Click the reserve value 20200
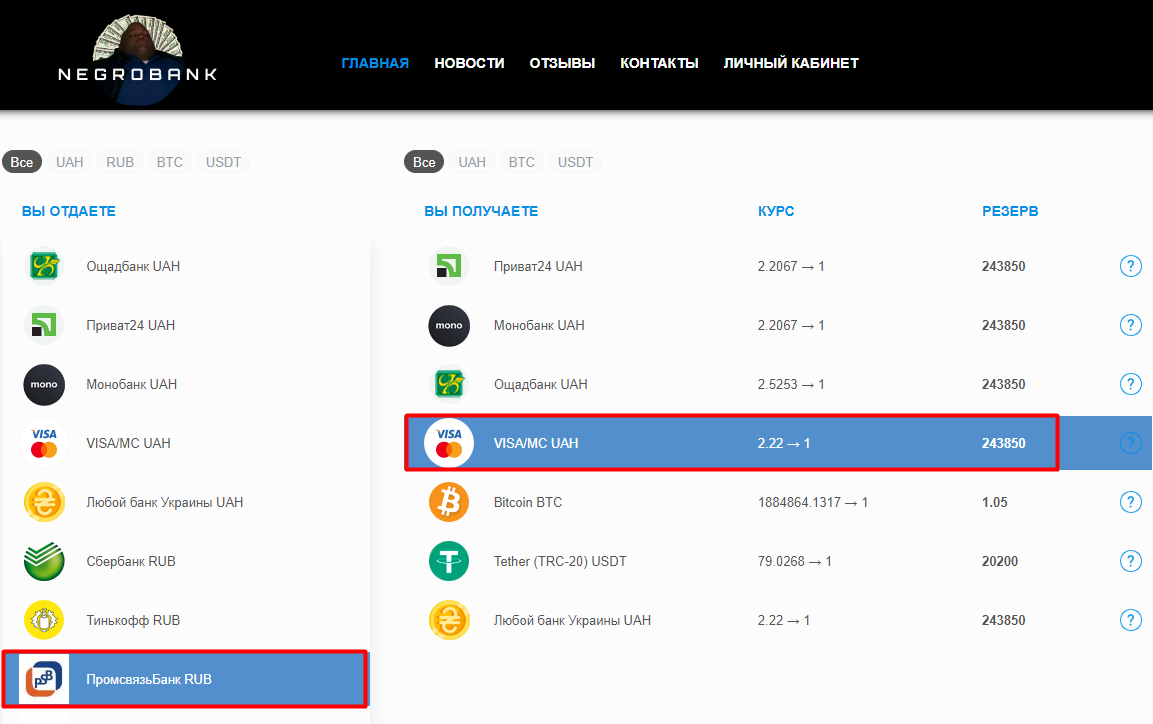The height and width of the screenshot is (724, 1153). [1000, 561]
